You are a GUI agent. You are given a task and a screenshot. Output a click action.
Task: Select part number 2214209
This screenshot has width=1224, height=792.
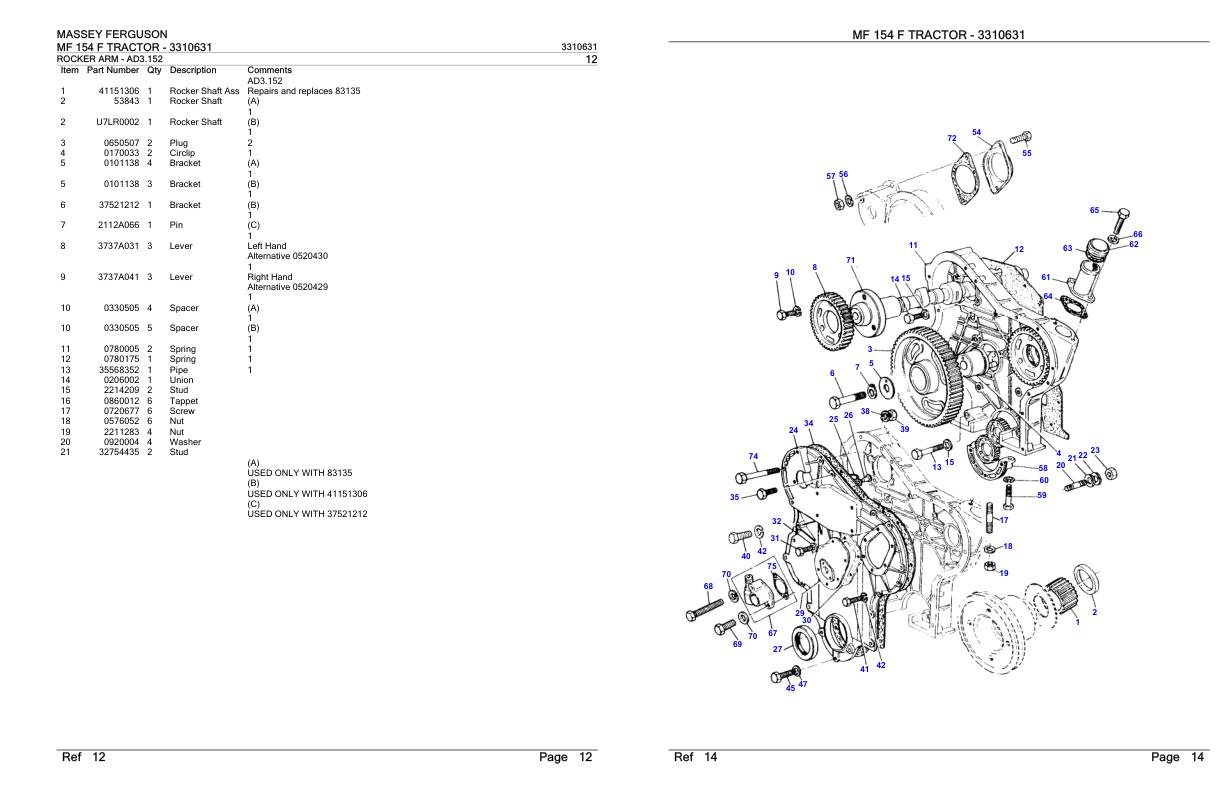[122, 390]
